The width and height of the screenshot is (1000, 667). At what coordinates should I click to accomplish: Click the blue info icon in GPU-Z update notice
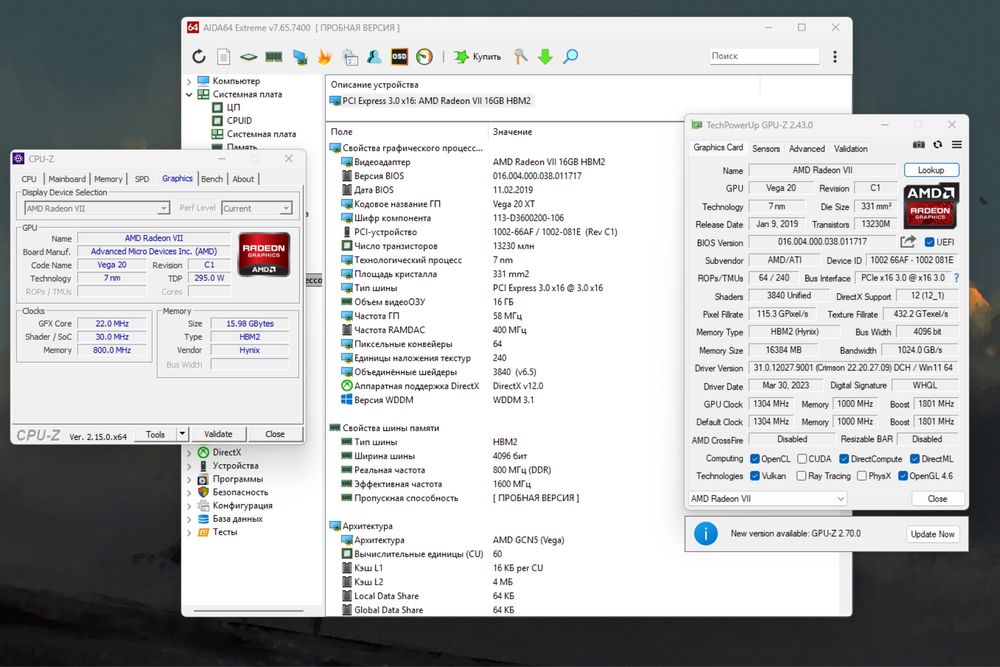pos(705,534)
